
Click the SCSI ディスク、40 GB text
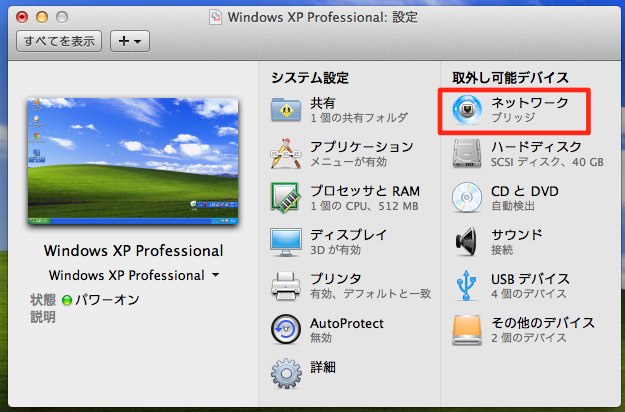click(x=547, y=162)
